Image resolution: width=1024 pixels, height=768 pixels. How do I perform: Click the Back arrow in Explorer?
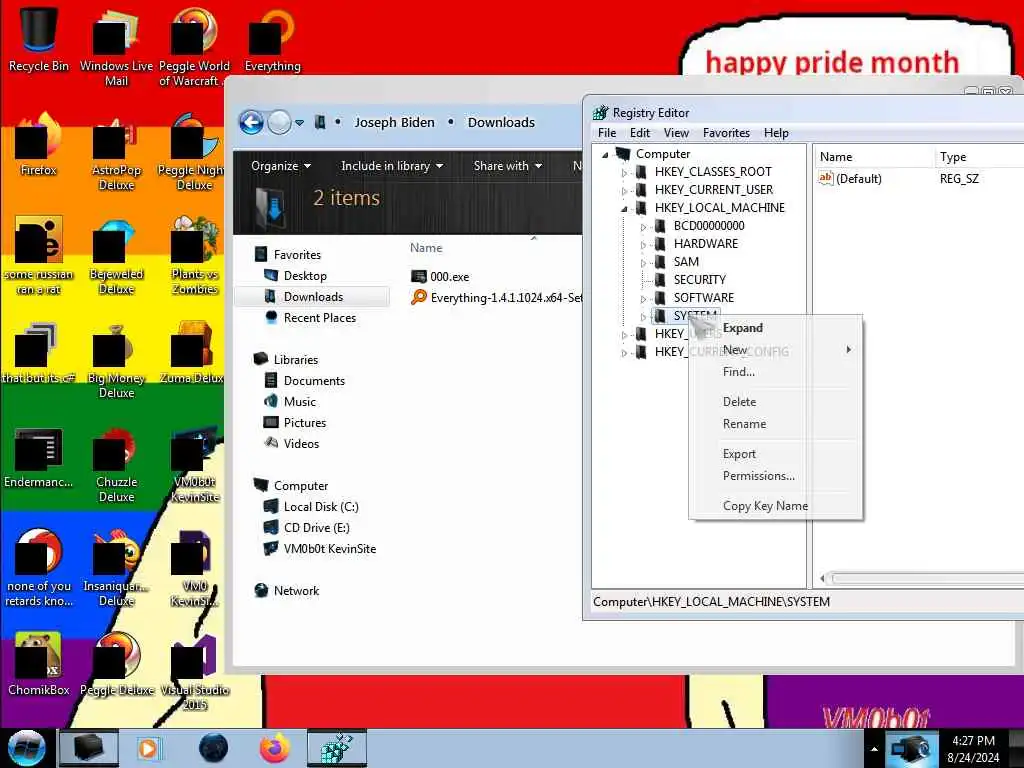(251, 122)
